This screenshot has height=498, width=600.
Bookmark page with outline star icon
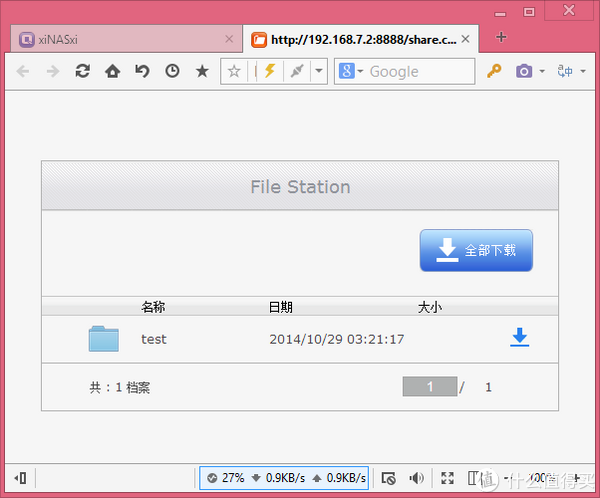coord(234,71)
